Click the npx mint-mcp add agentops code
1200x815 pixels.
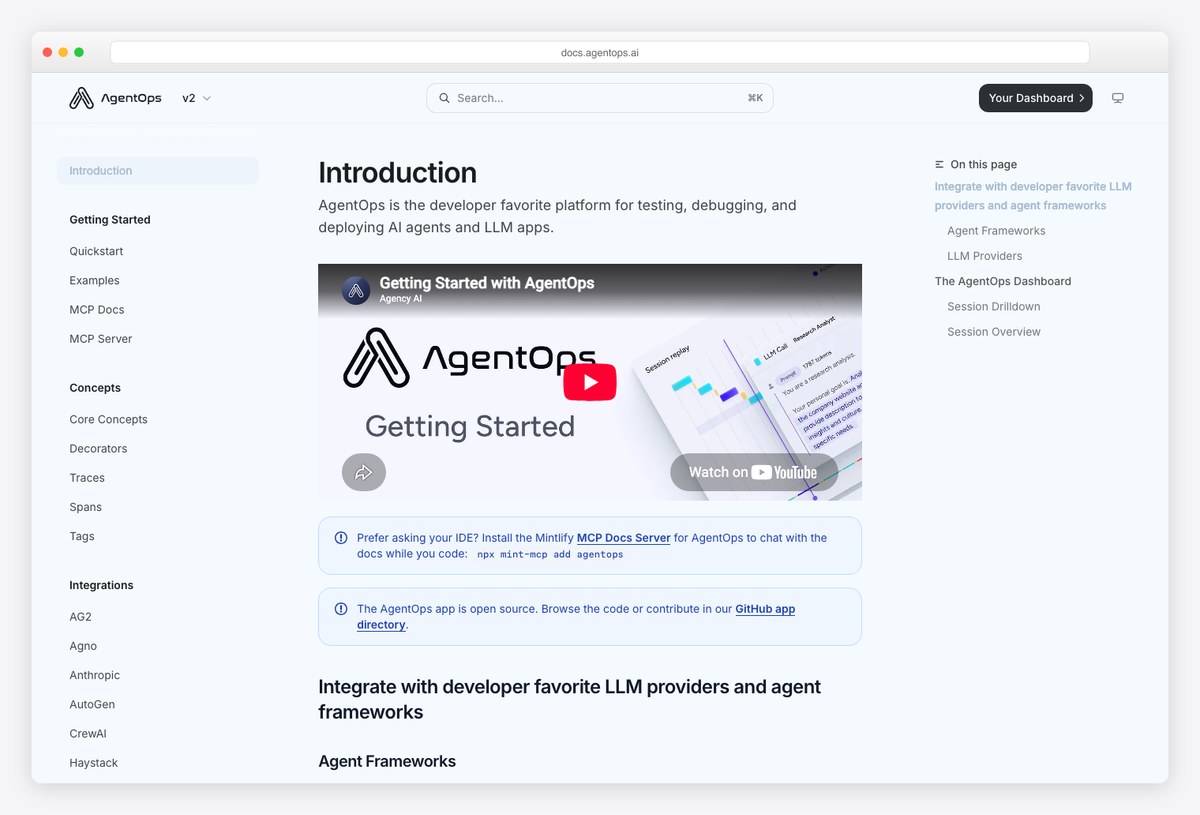(x=550, y=554)
